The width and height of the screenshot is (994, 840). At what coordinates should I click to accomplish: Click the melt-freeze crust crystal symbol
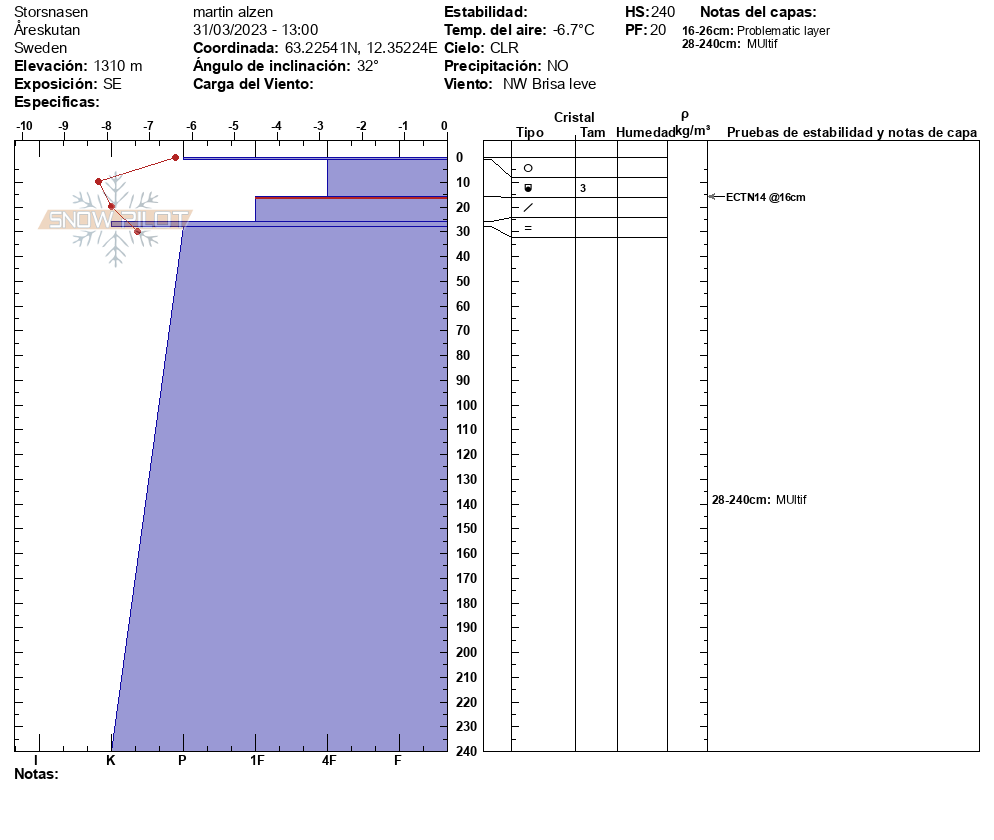pos(528,188)
